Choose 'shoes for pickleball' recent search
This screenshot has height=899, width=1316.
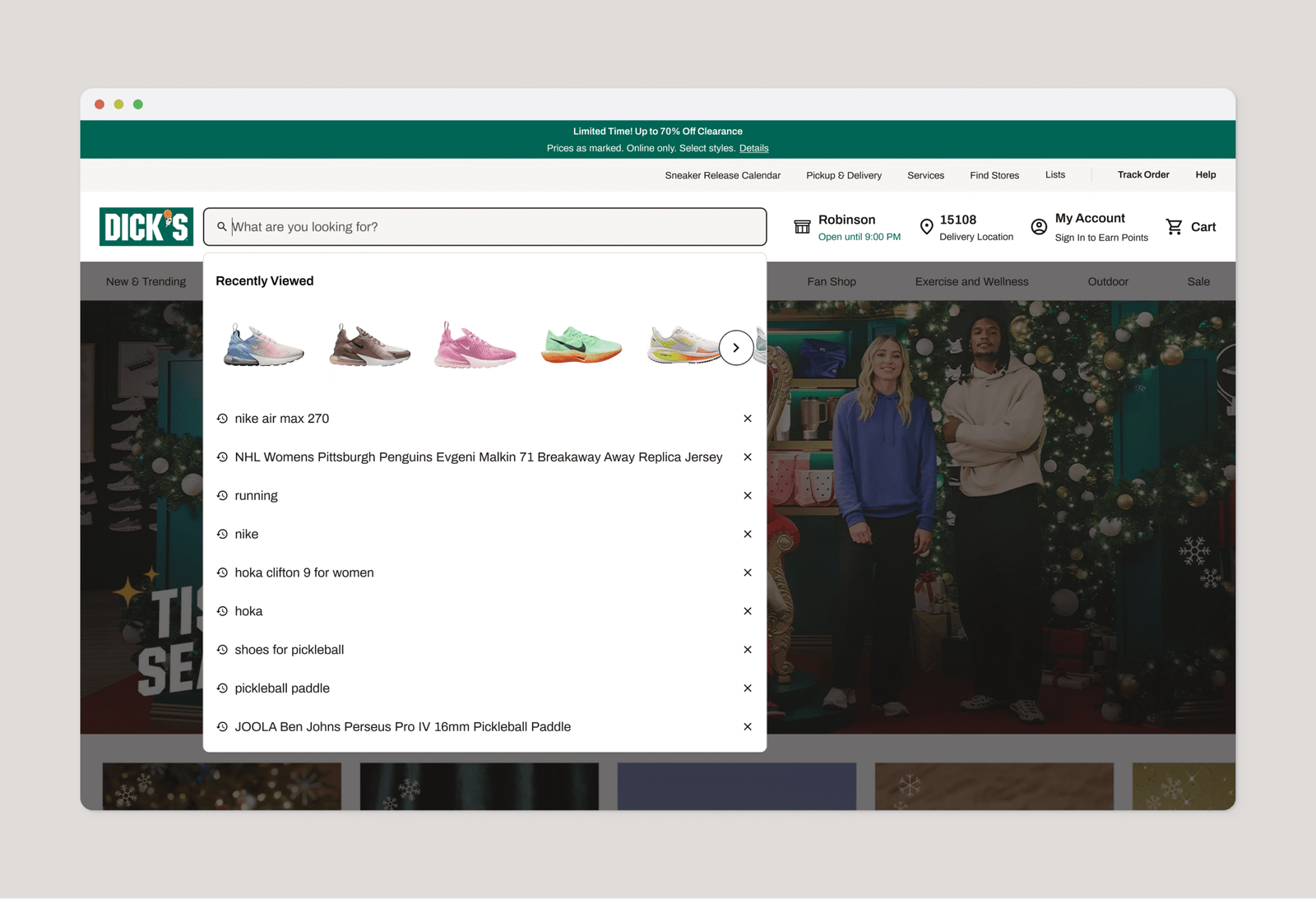289,650
